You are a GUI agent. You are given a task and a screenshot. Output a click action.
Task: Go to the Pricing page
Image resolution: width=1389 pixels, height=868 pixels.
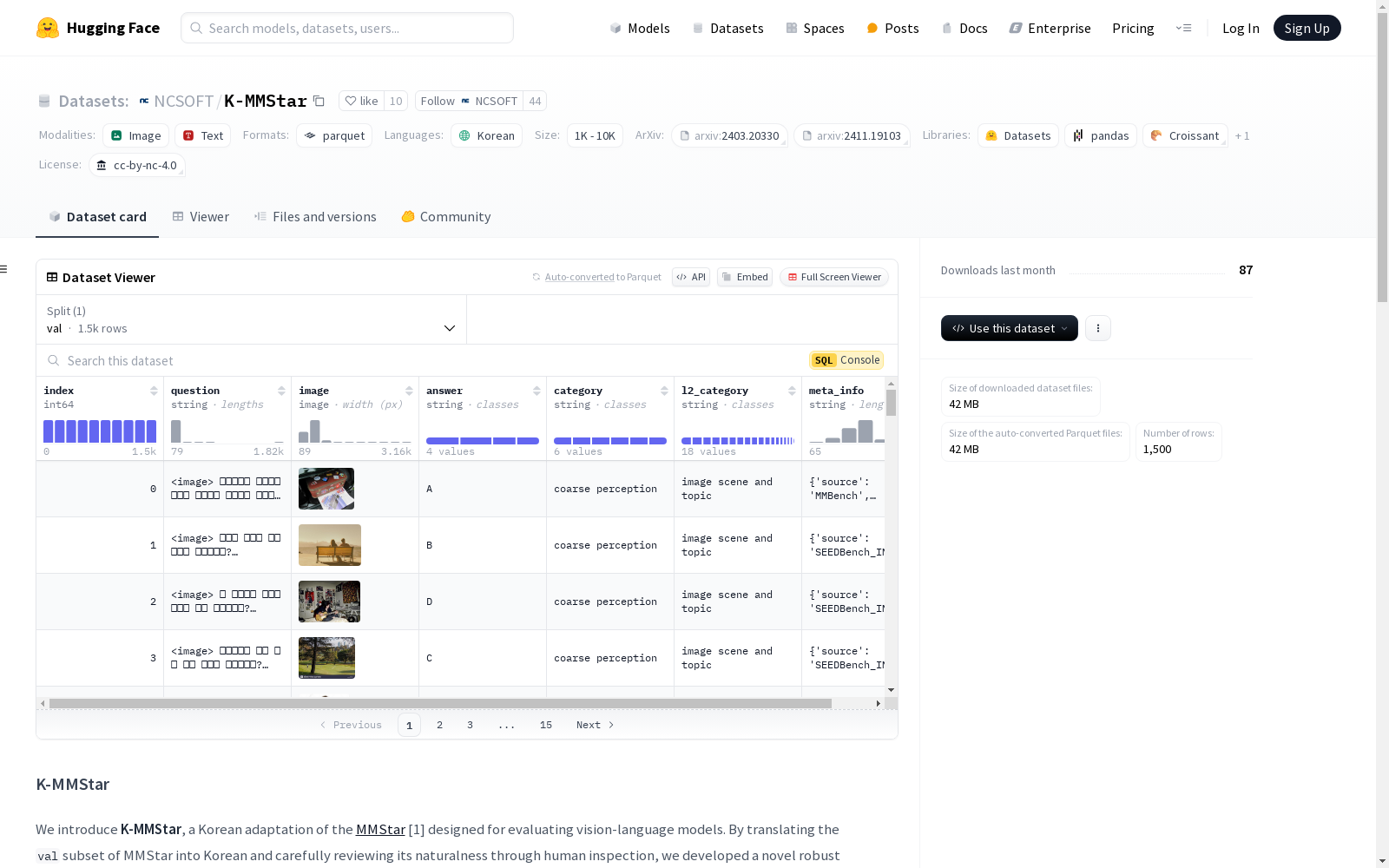[1133, 28]
